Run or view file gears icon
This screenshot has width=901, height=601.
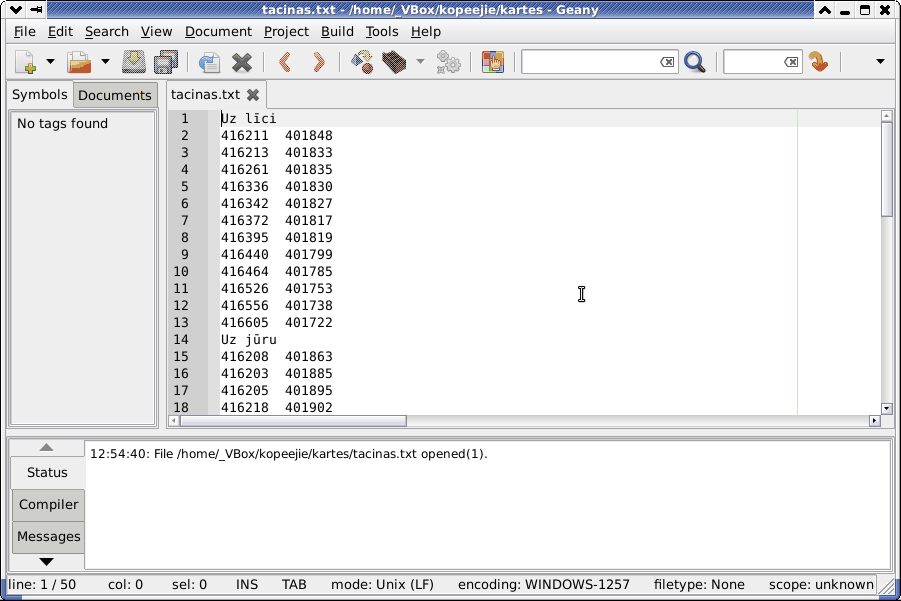point(448,62)
